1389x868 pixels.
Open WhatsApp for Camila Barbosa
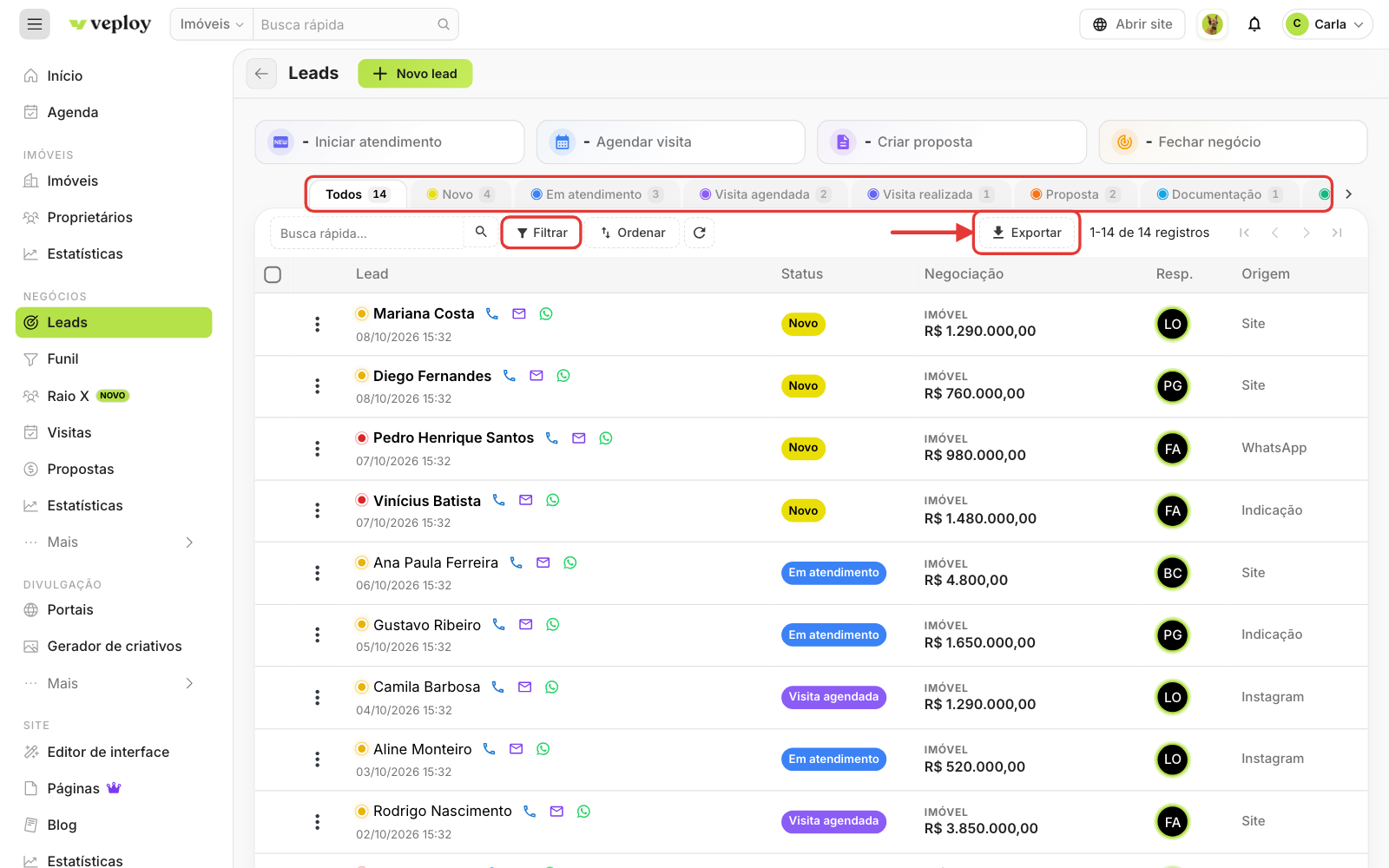click(552, 687)
